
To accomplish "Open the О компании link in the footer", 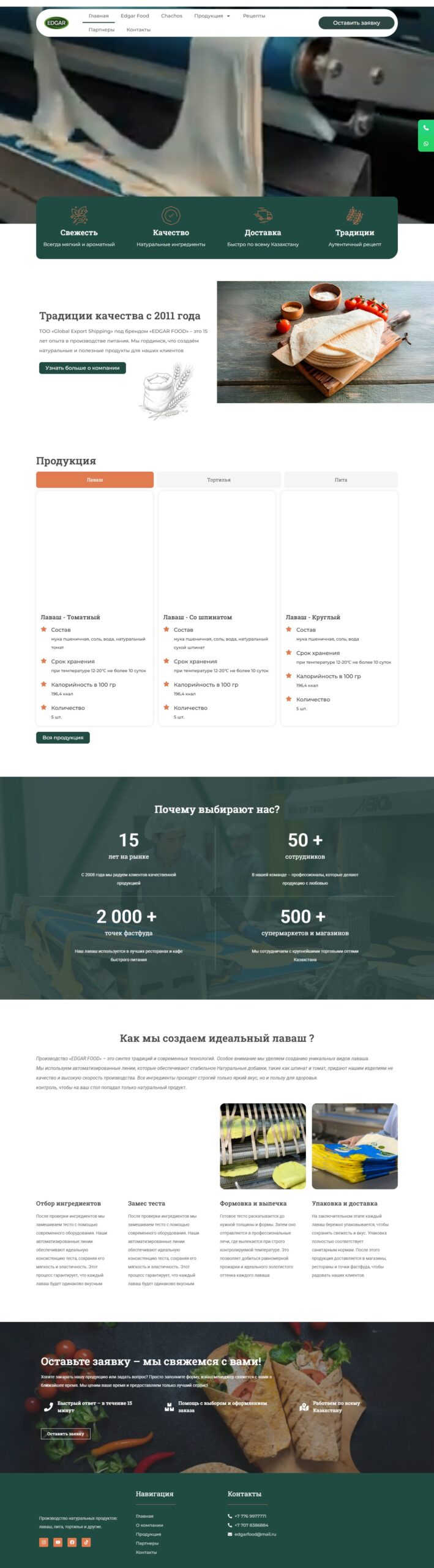I will (149, 1525).
